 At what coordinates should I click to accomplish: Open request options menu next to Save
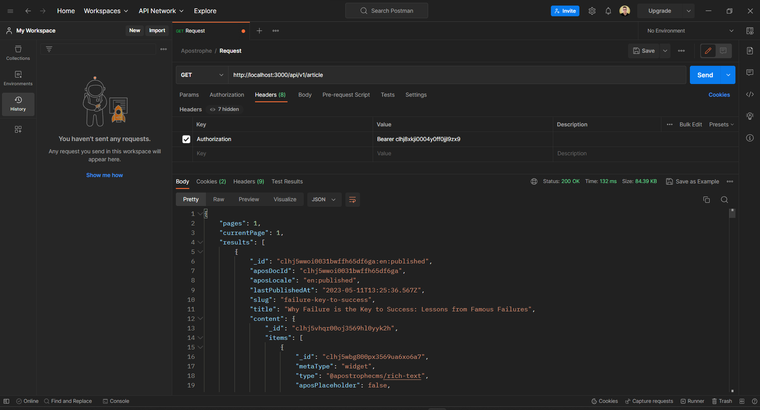point(681,51)
